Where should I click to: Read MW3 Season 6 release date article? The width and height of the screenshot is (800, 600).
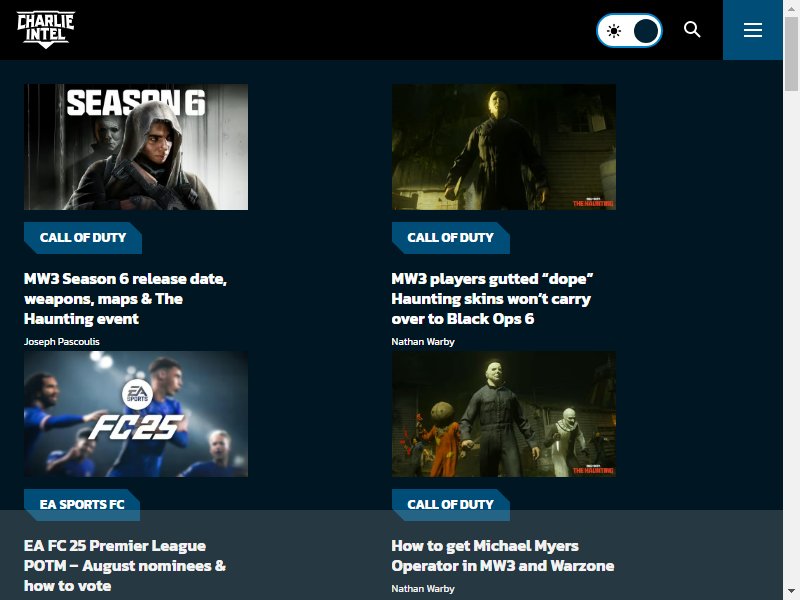(126, 298)
